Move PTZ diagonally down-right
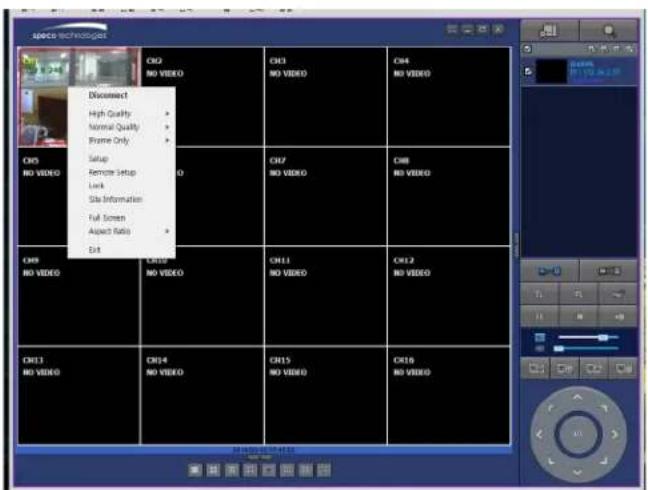 click(x=604, y=461)
